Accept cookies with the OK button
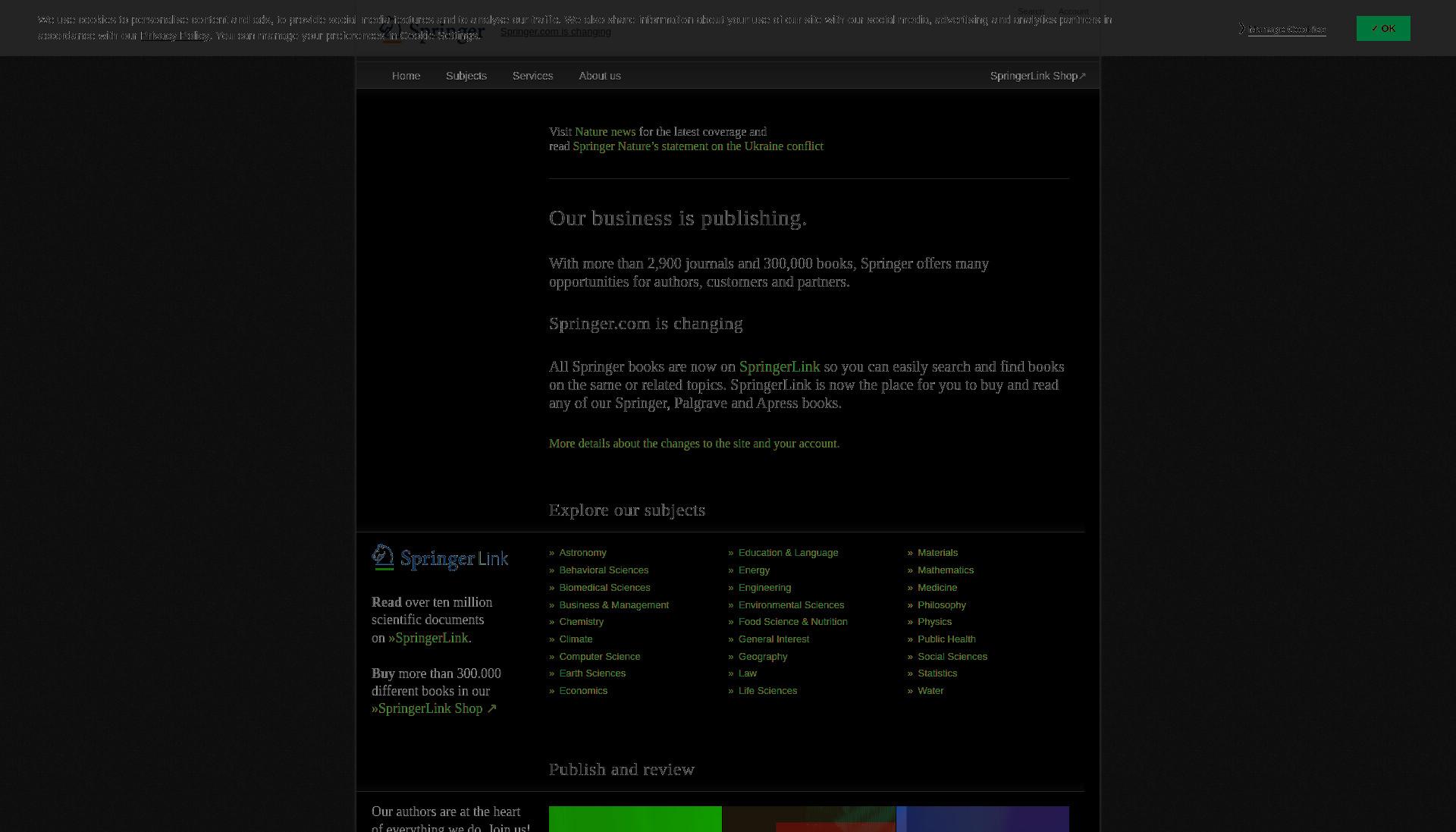The height and width of the screenshot is (832, 1456). [1382, 28]
